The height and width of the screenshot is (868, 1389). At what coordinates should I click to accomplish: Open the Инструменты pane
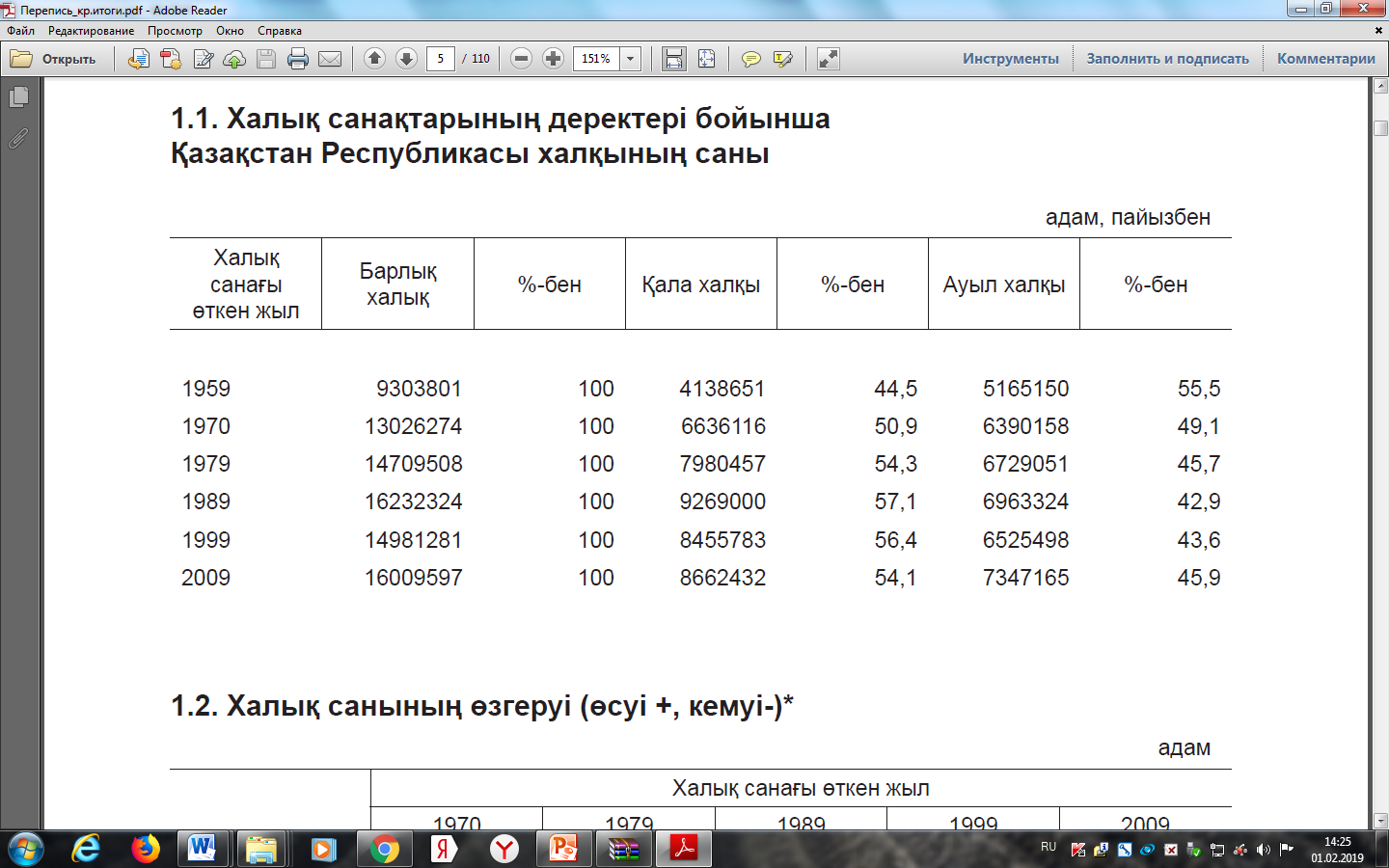click(1011, 59)
